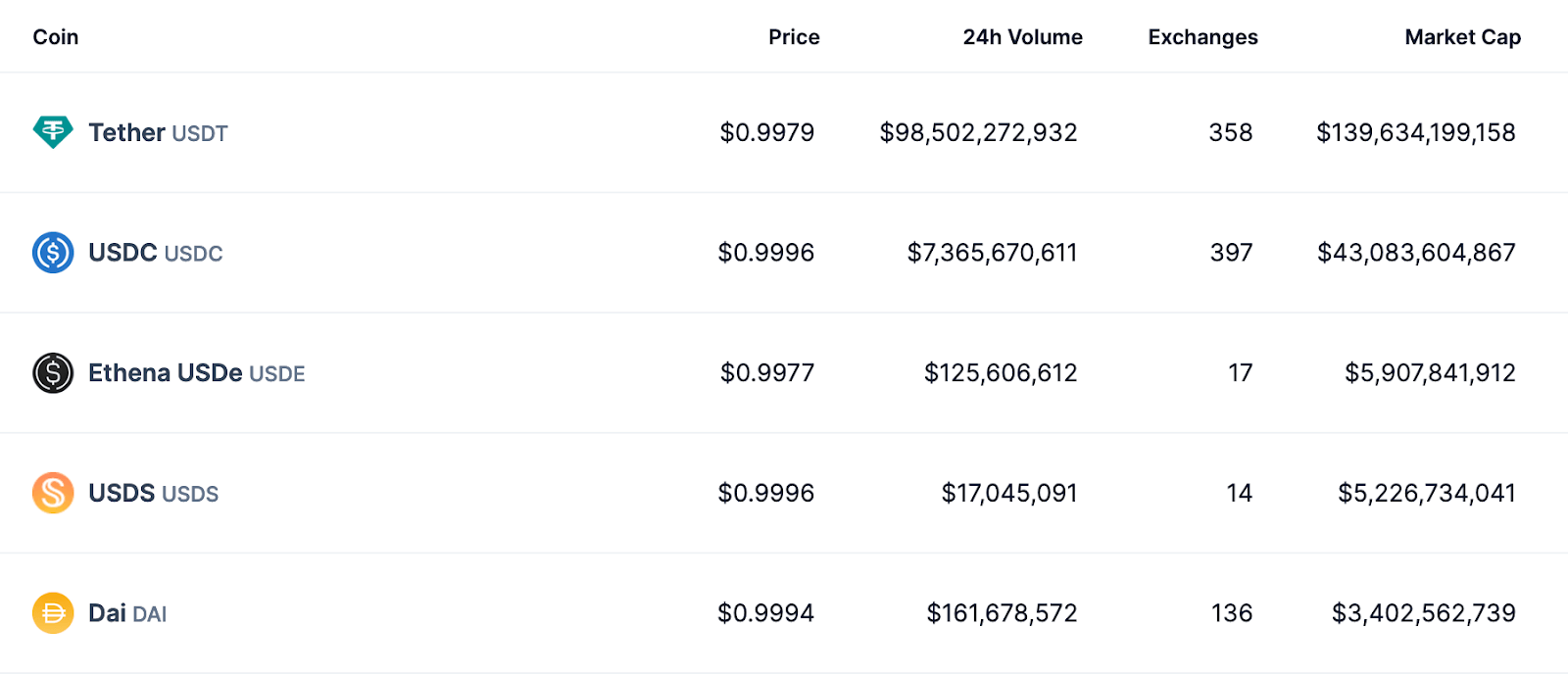Image resolution: width=1568 pixels, height=674 pixels.
Task: Click the Tether coin logo icon
Action: 53,131
